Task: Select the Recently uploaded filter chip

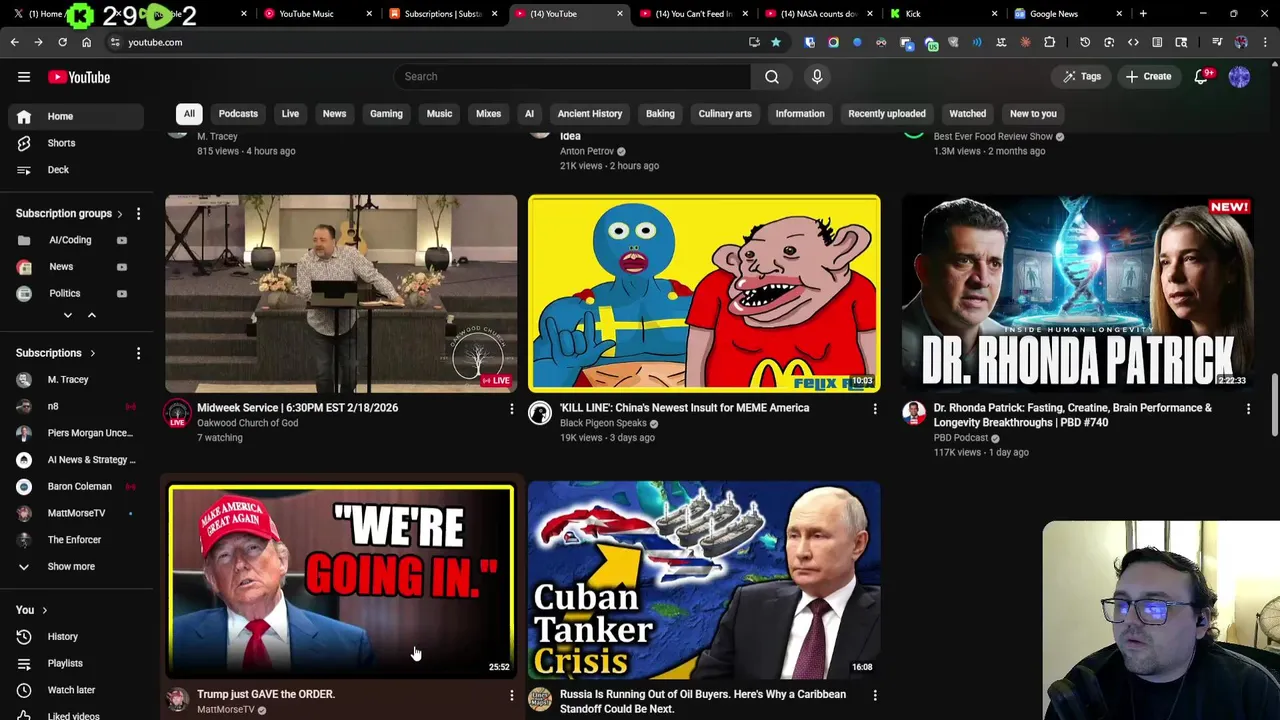Action: click(887, 114)
